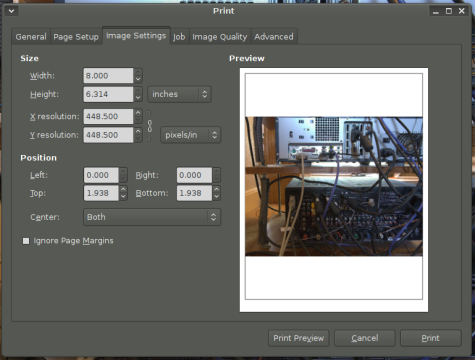This screenshot has width=475, height=360.
Task: Decrease Width with down spinner arrow
Action: [138, 79]
